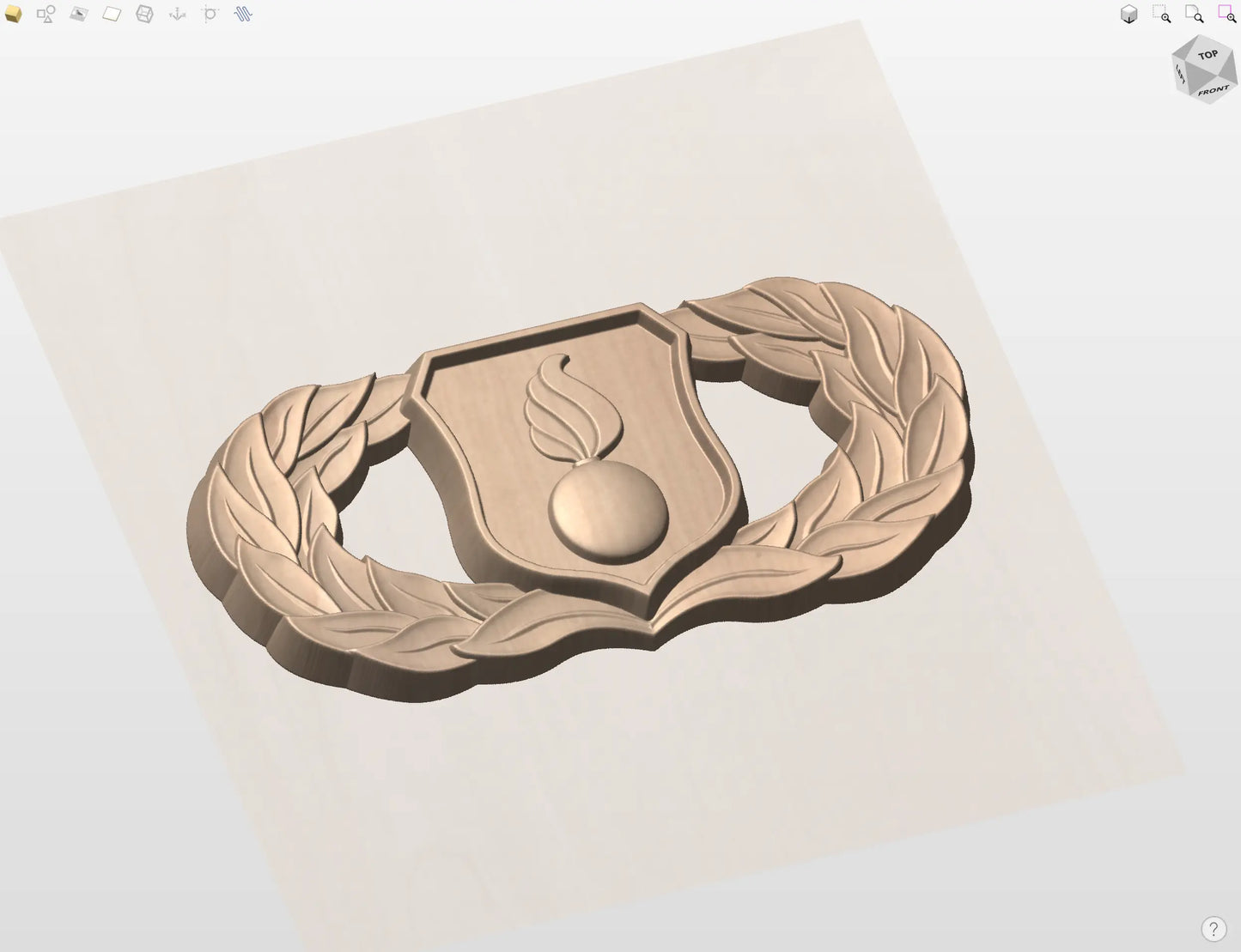
Task: Open help with the question mark button
Action: coord(1213,929)
